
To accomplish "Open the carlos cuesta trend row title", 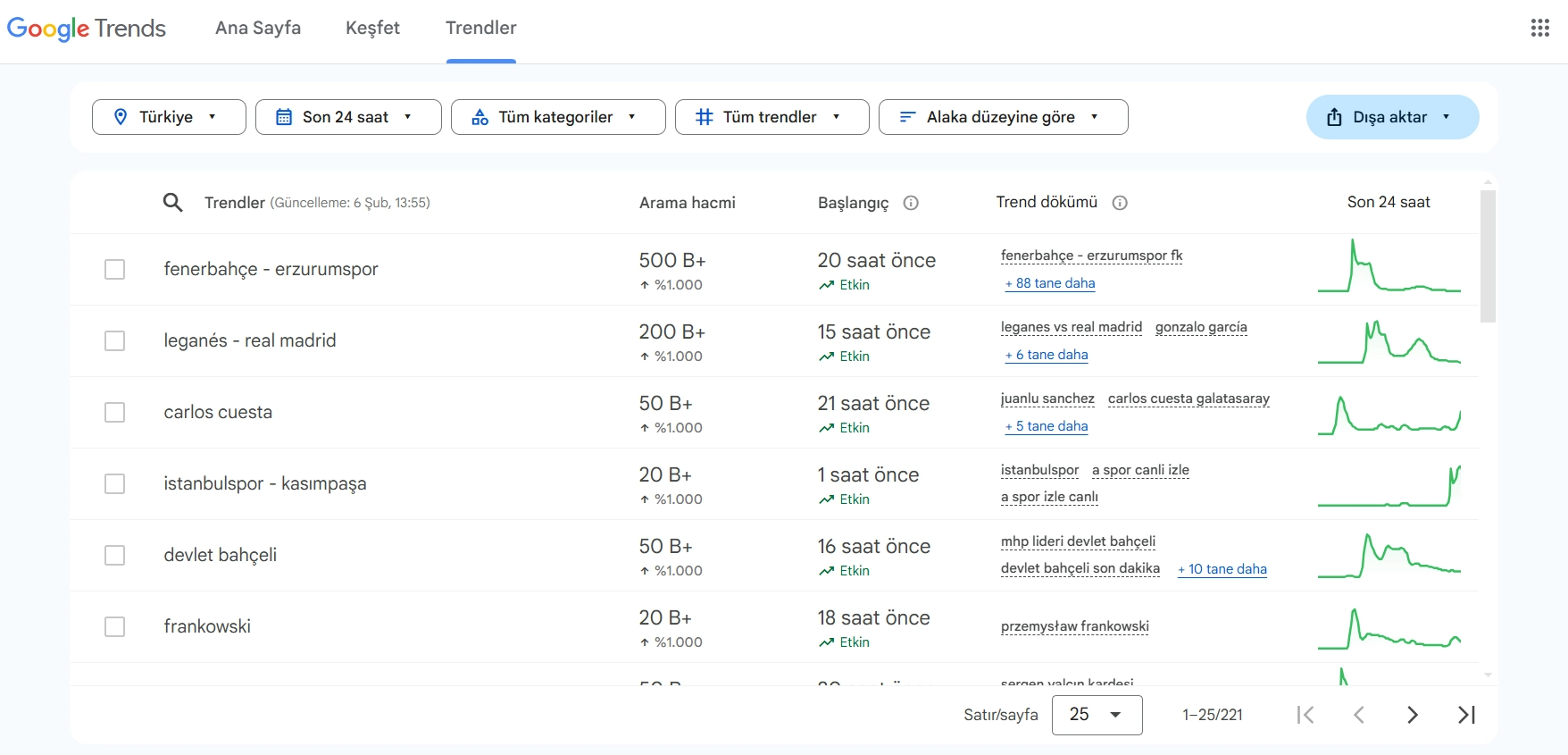I will [x=218, y=412].
